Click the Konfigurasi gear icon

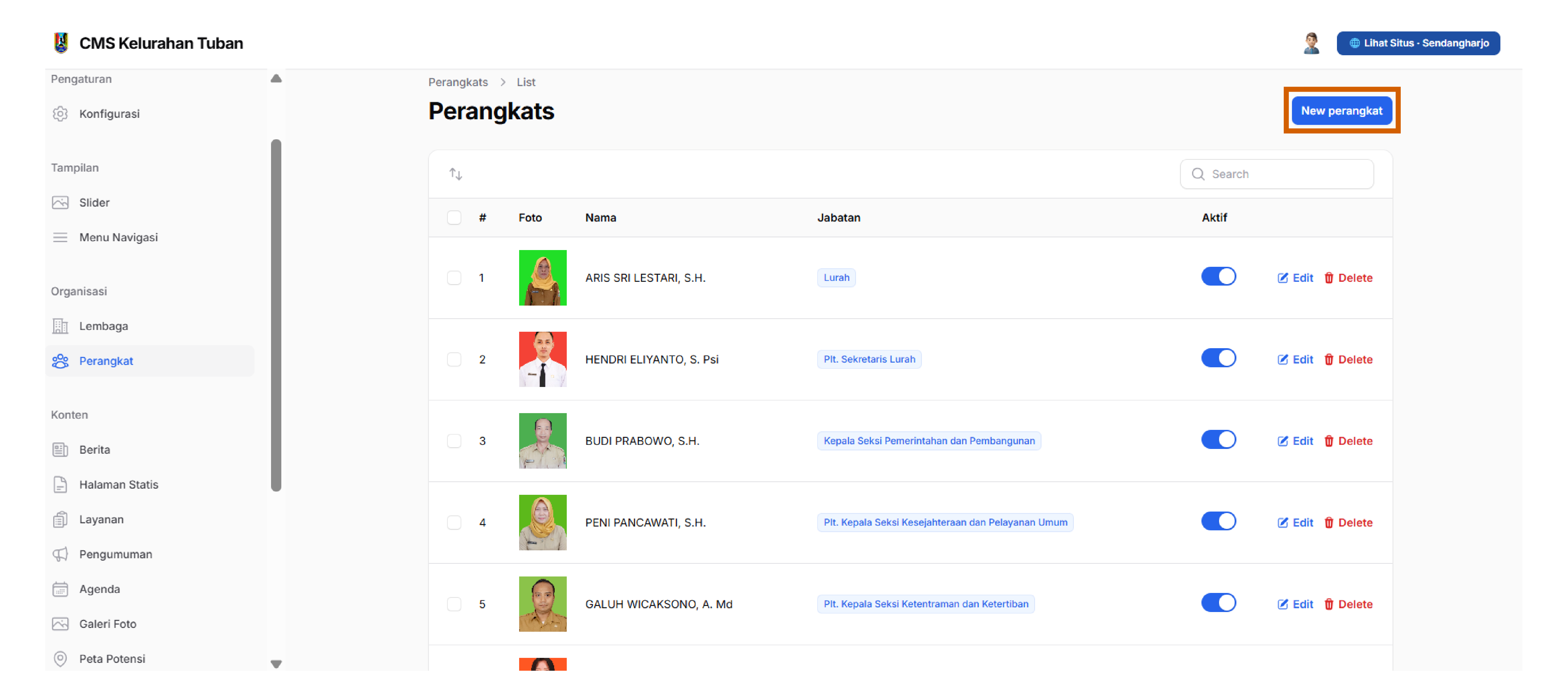[x=60, y=114]
